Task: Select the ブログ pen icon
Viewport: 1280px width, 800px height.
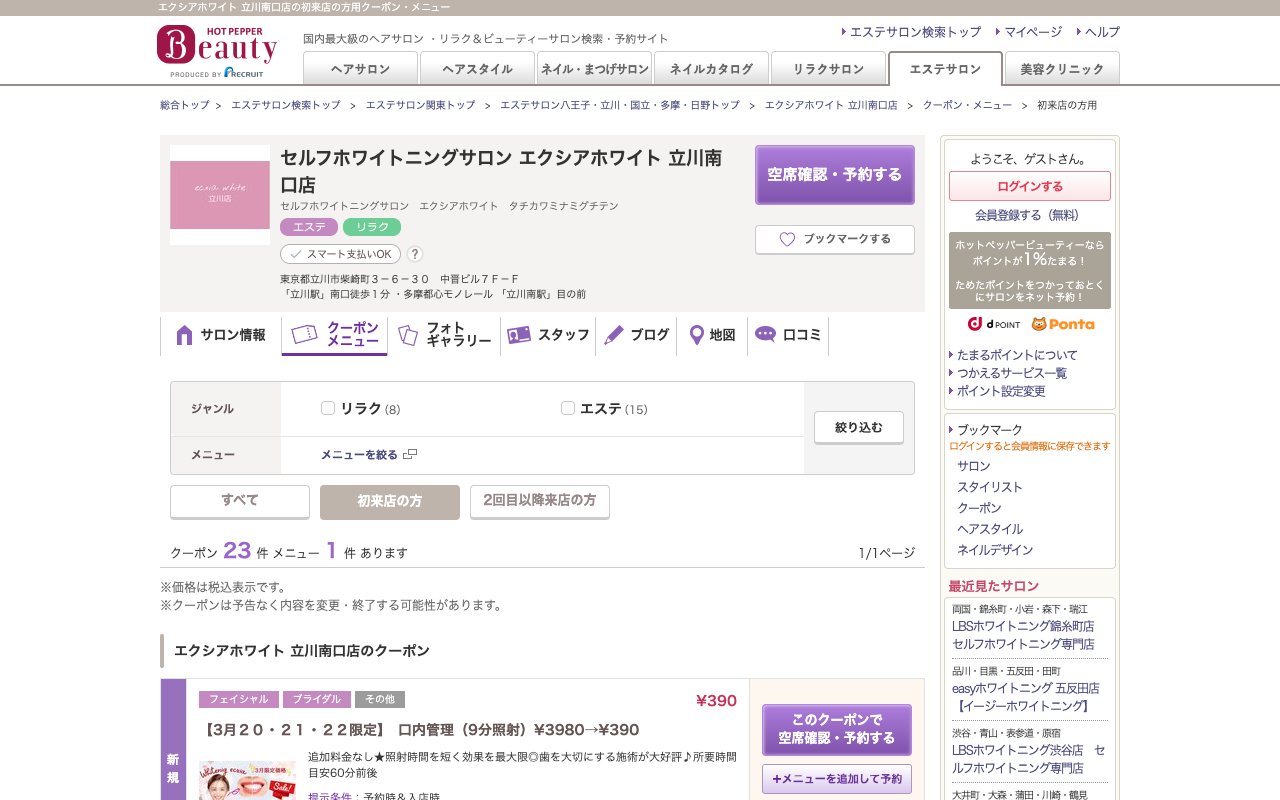Action: click(x=615, y=335)
